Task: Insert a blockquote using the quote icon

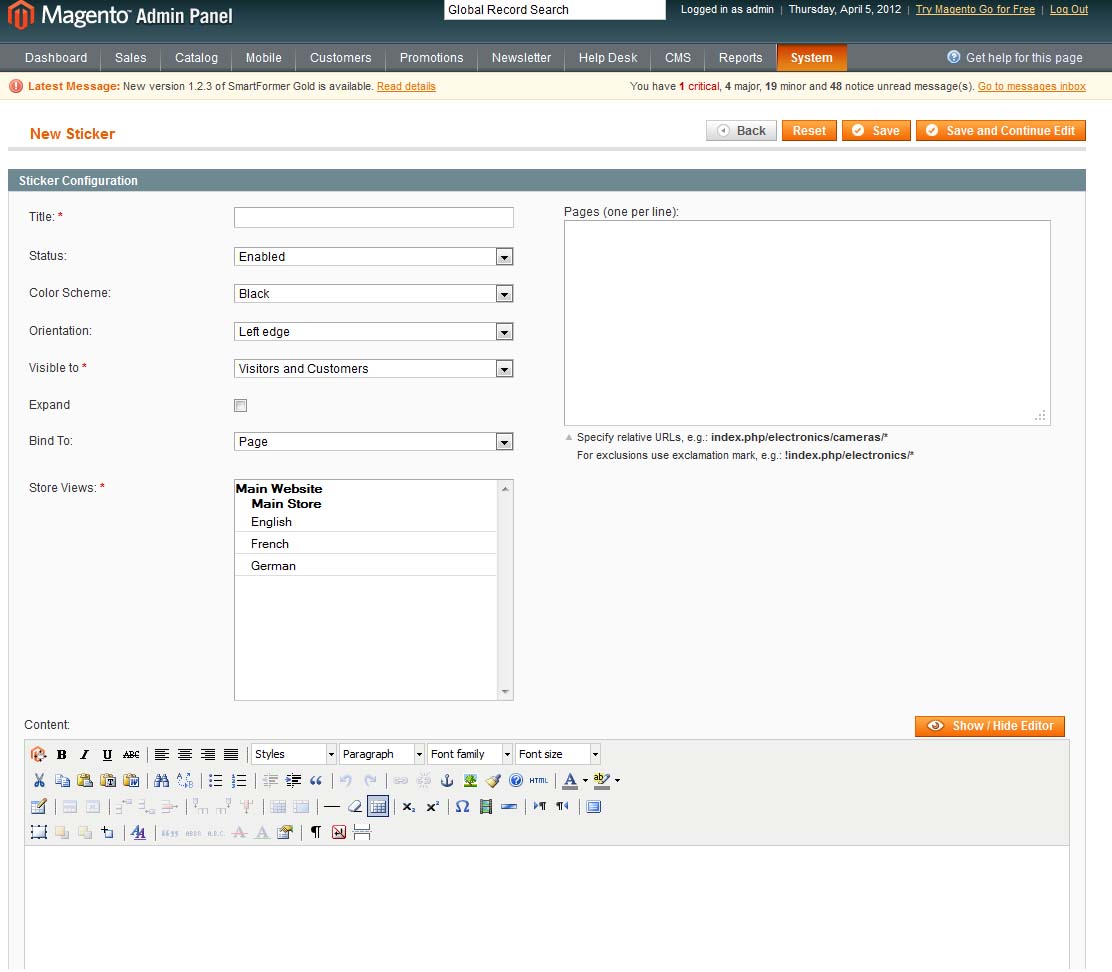Action: pyautogui.click(x=316, y=781)
